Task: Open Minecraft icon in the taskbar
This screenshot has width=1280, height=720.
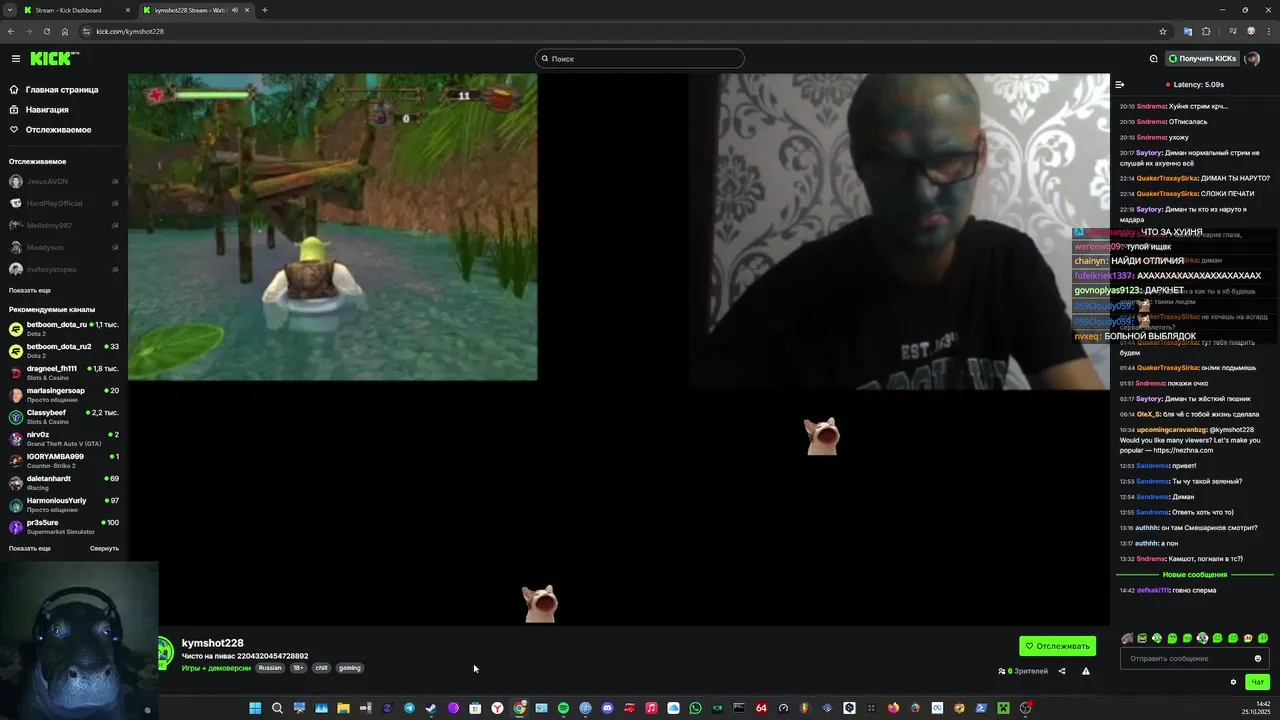Action: point(1003,708)
